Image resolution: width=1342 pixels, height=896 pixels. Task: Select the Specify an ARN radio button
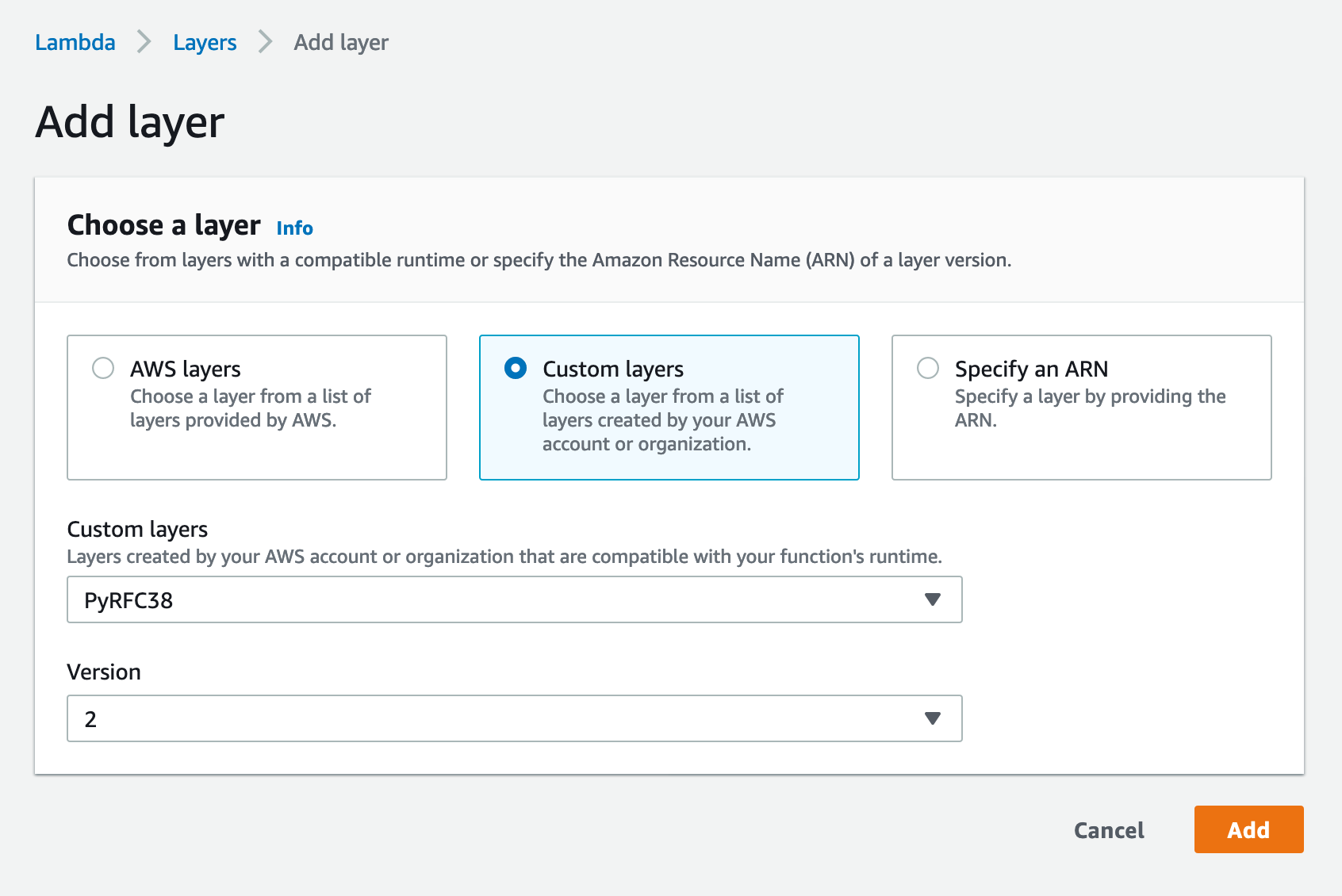click(928, 368)
